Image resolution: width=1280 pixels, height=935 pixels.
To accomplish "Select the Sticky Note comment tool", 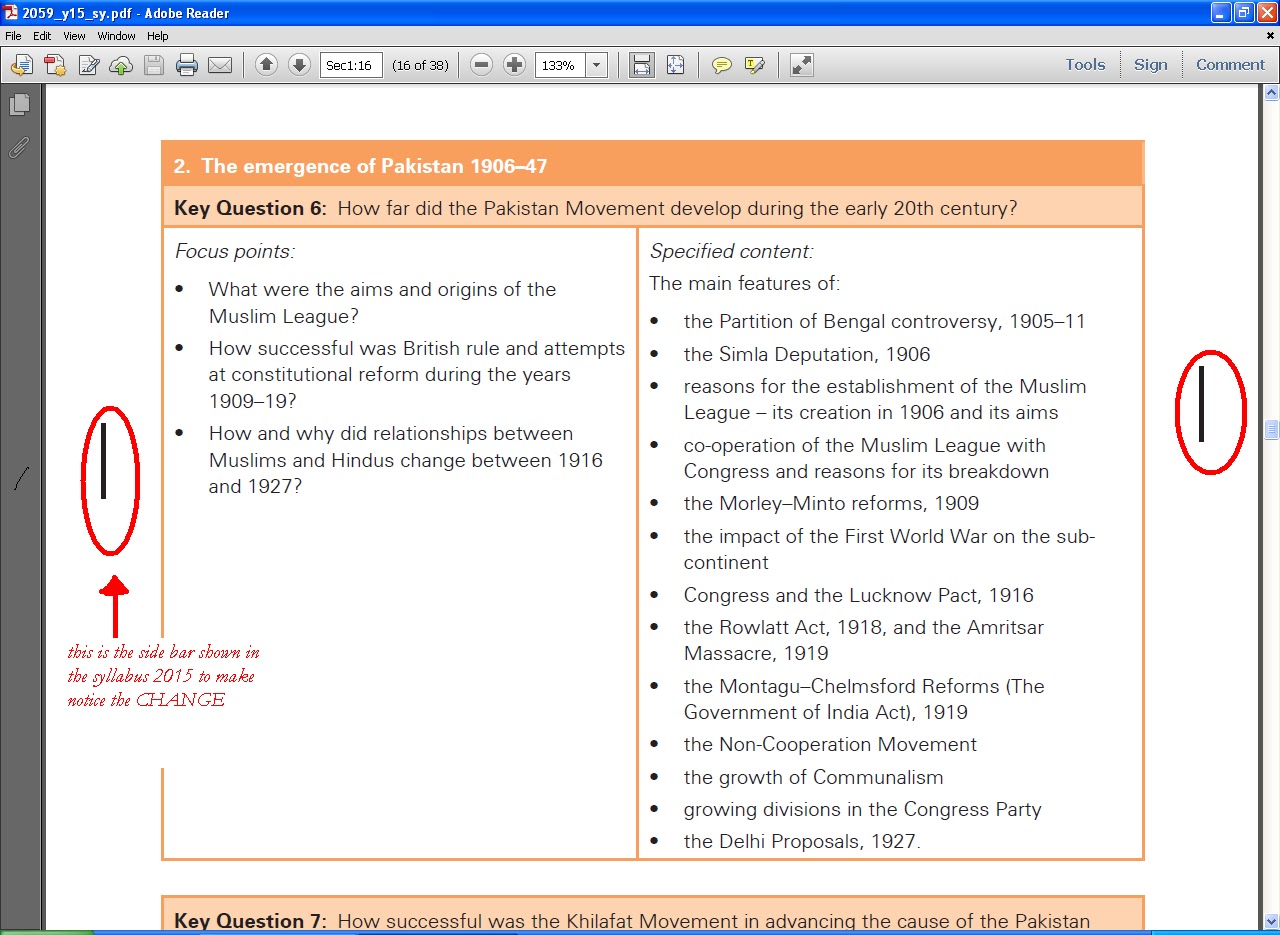I will pos(721,64).
